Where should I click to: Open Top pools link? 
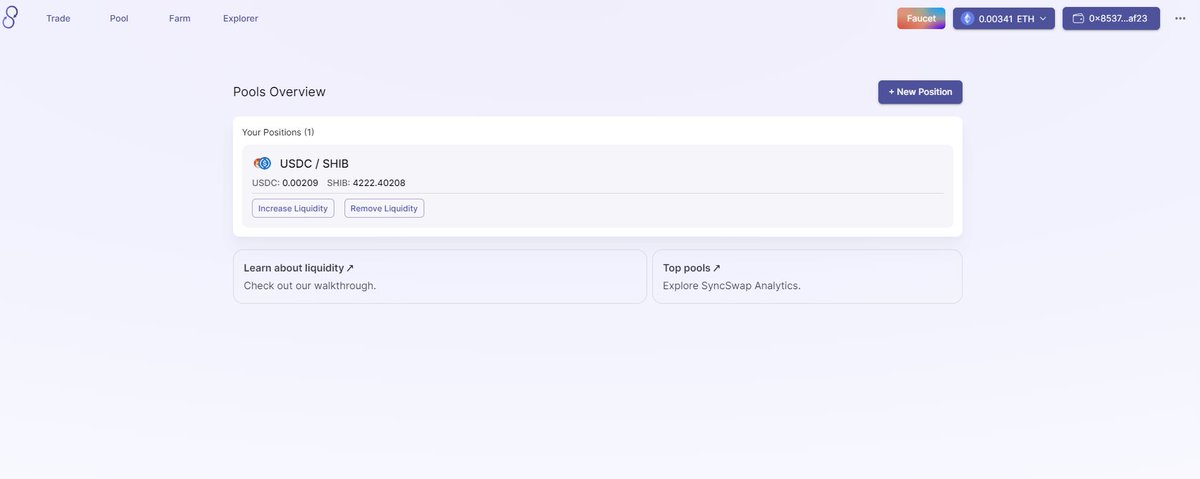[692, 268]
